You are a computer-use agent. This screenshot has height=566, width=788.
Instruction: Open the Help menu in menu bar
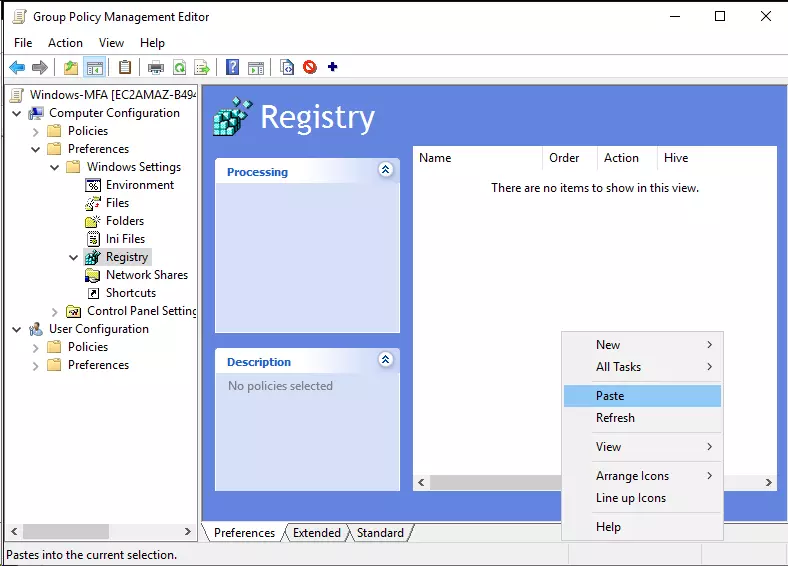coord(152,43)
